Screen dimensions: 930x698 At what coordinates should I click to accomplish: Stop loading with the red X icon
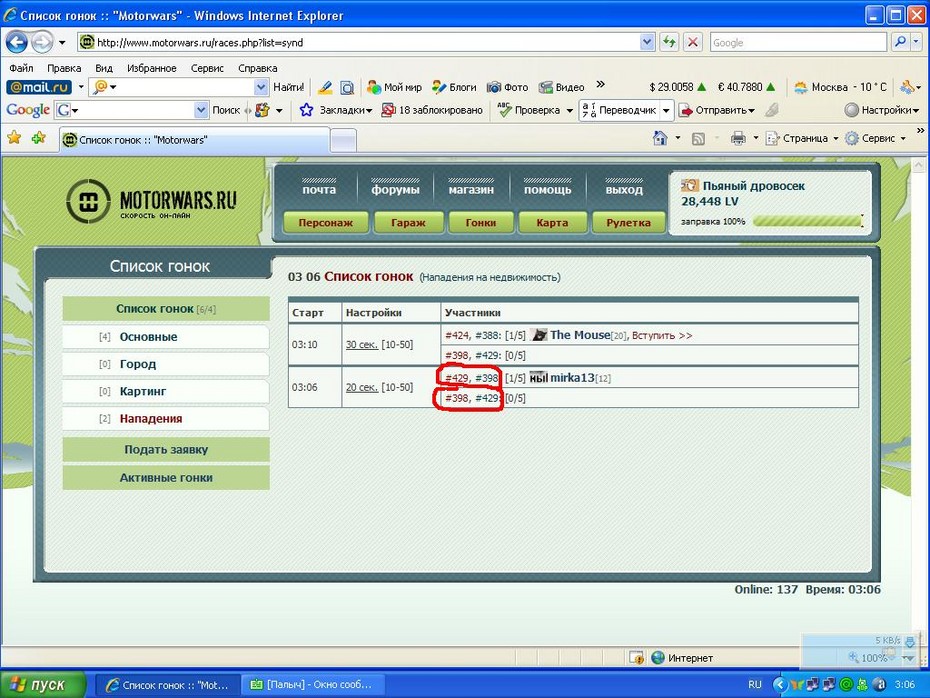click(x=692, y=42)
